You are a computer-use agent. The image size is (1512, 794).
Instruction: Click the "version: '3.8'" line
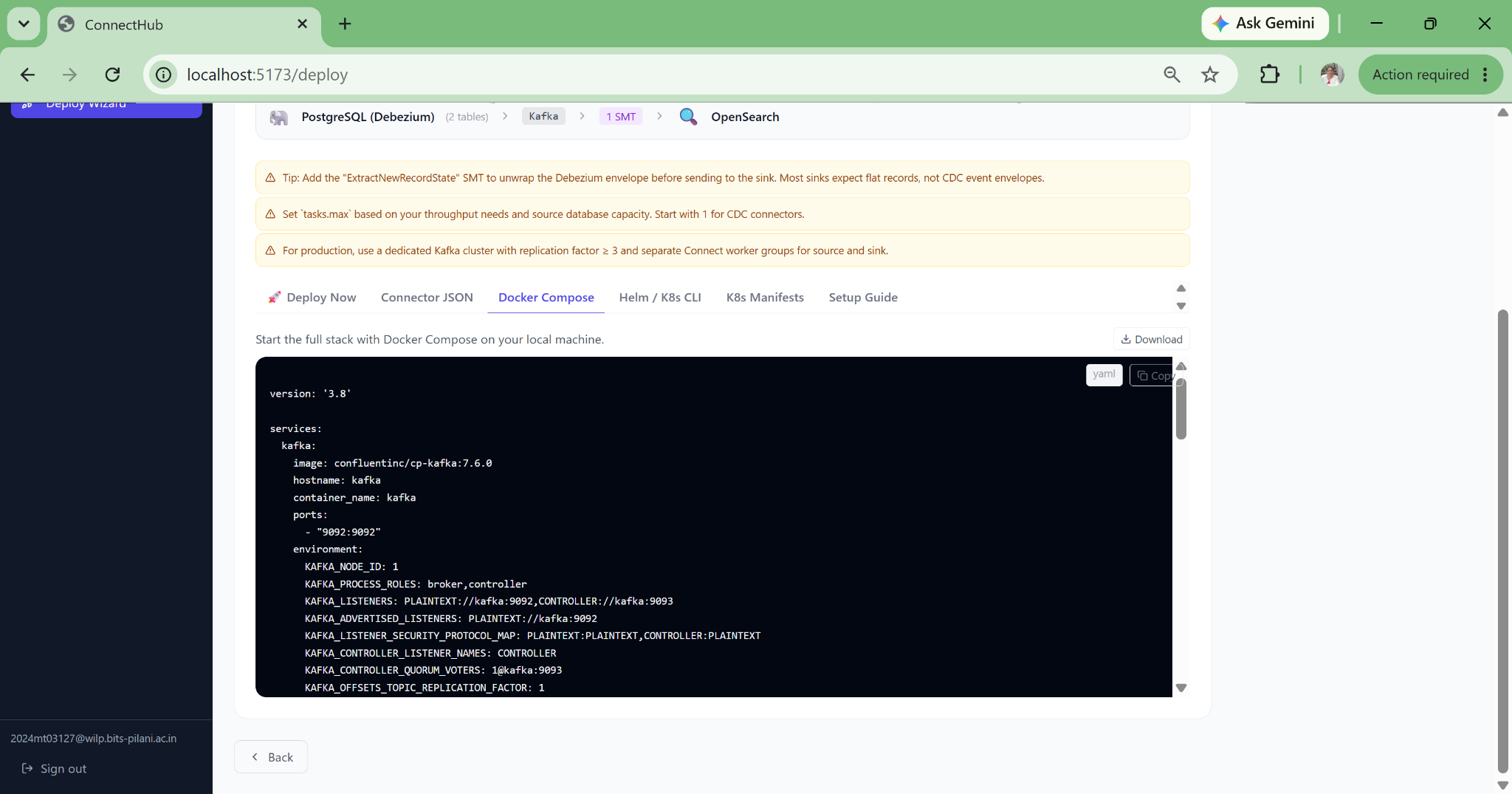pos(310,394)
